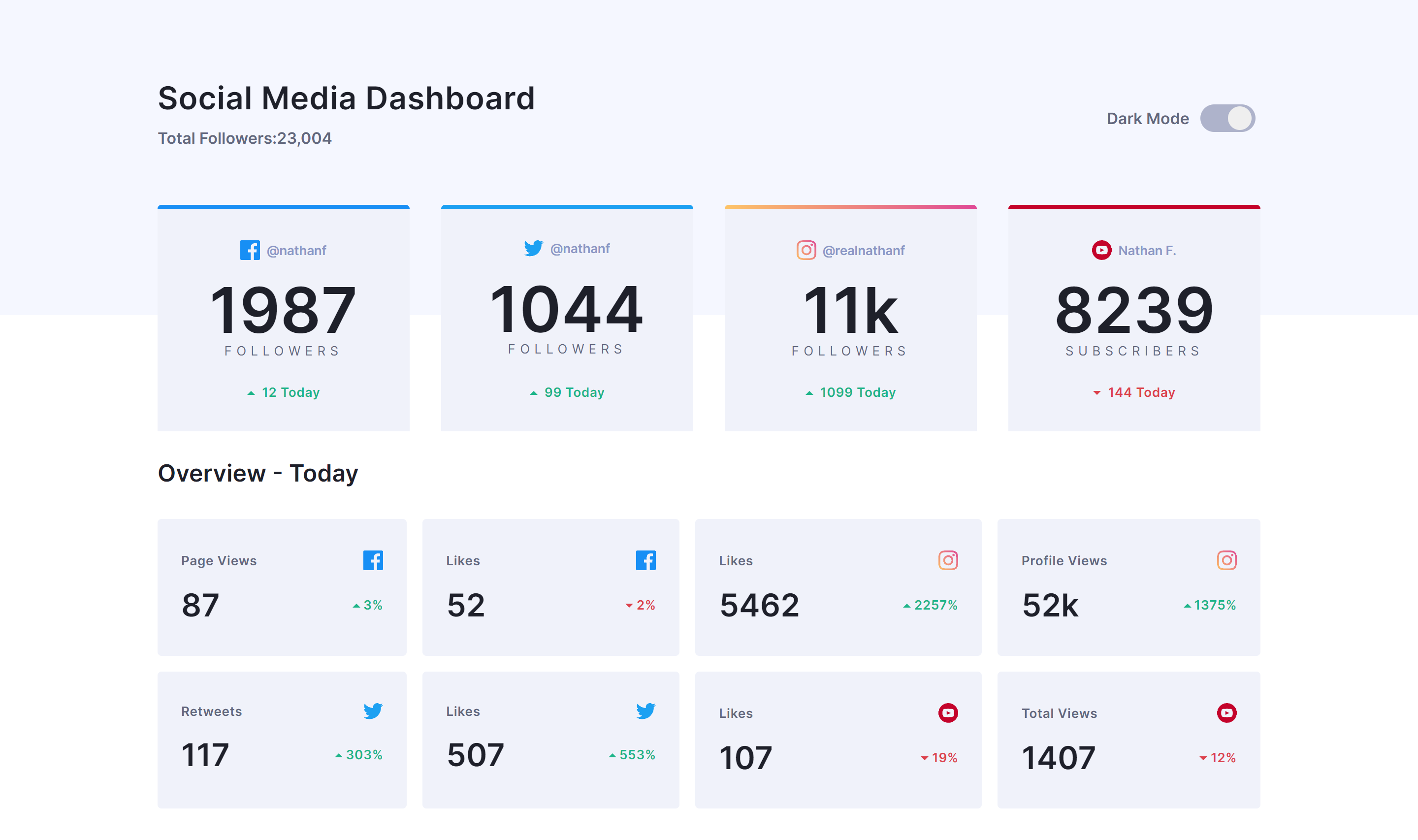Click the YouTube icon on the Likes 107 card
This screenshot has width=1418, height=840.
coord(948,712)
